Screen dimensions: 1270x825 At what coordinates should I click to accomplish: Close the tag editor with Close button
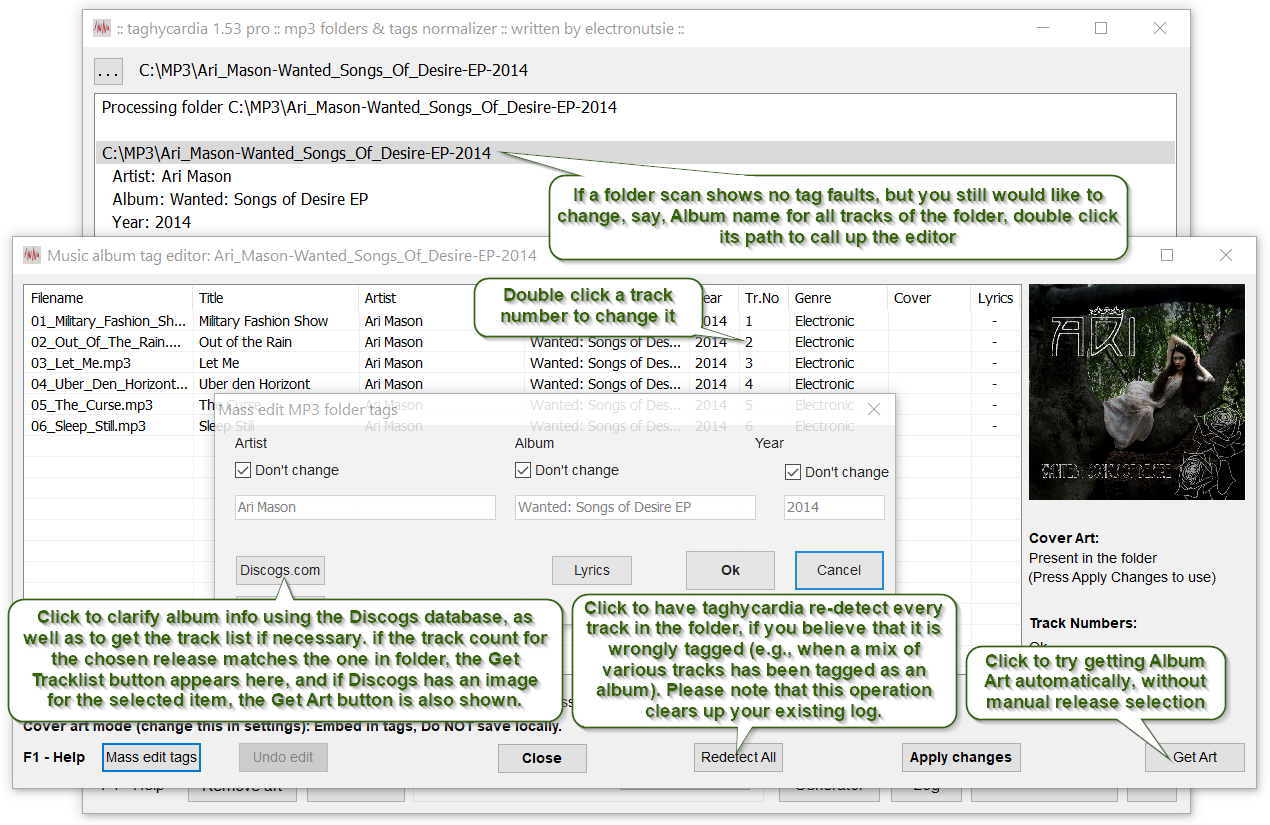[x=542, y=758]
